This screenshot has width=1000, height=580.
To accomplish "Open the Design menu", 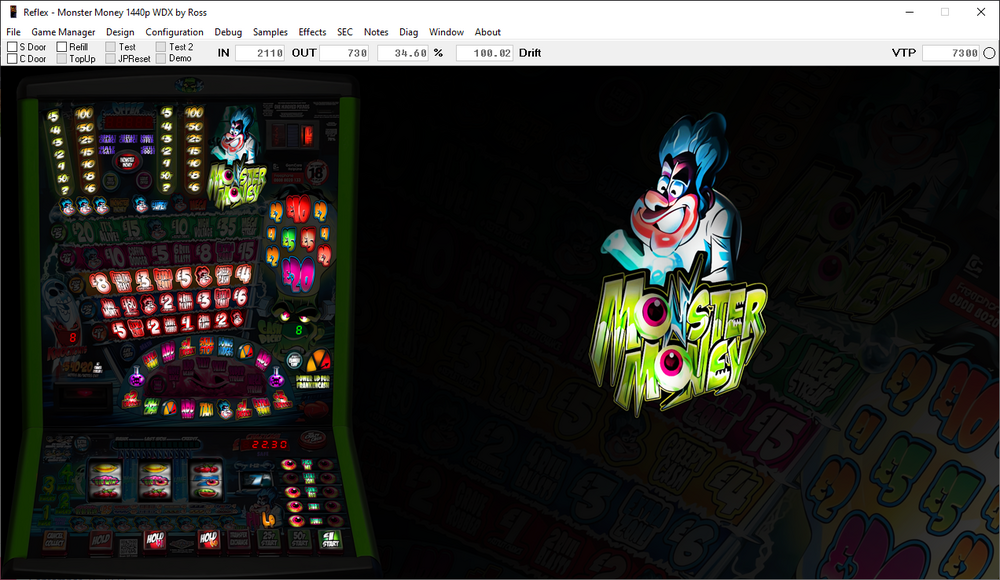I will (120, 32).
